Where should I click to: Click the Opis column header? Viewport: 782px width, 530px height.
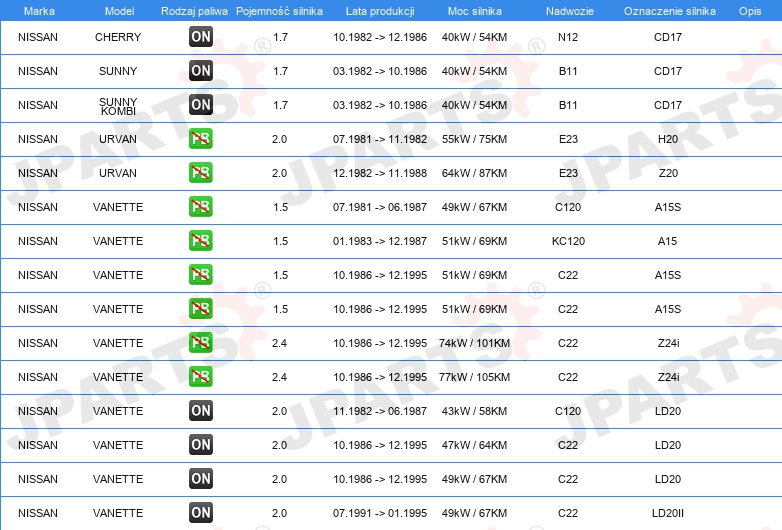coord(750,11)
